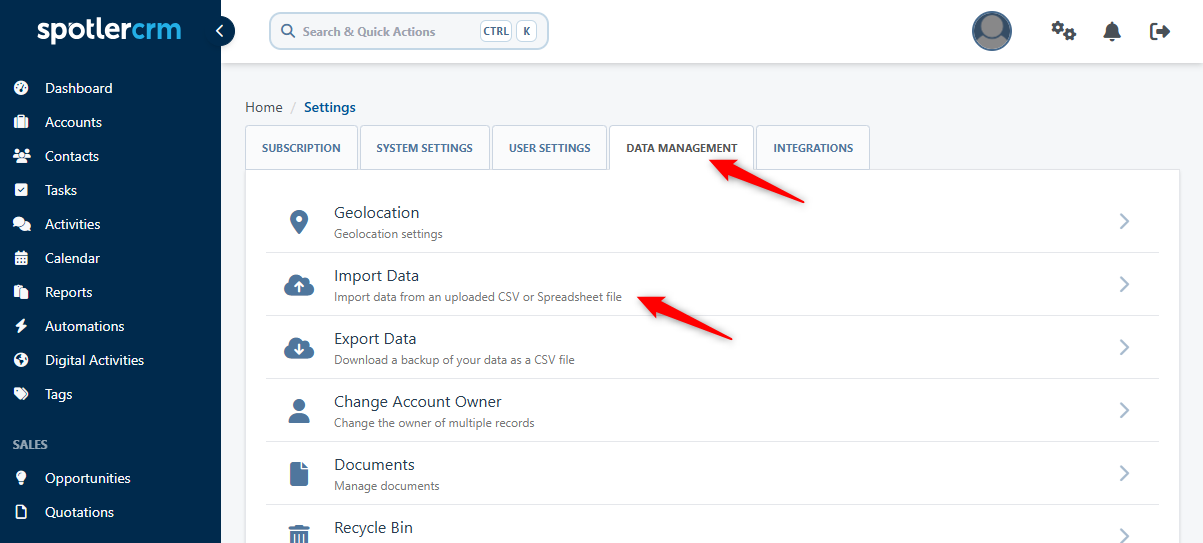Screen dimensions: 1203x543
Task: Click the Documents file icon
Action: click(x=298, y=474)
